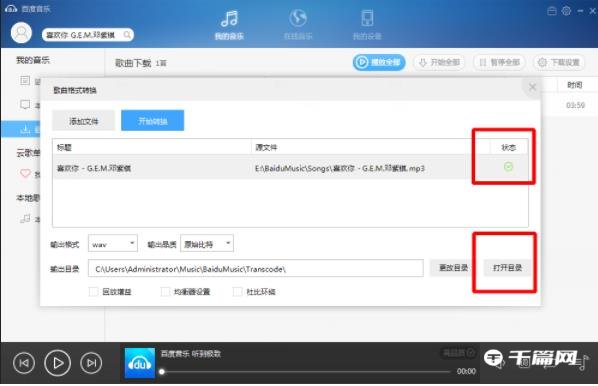The image size is (598, 386).
Task: Click the playback progress slider track
Action: click(306, 372)
